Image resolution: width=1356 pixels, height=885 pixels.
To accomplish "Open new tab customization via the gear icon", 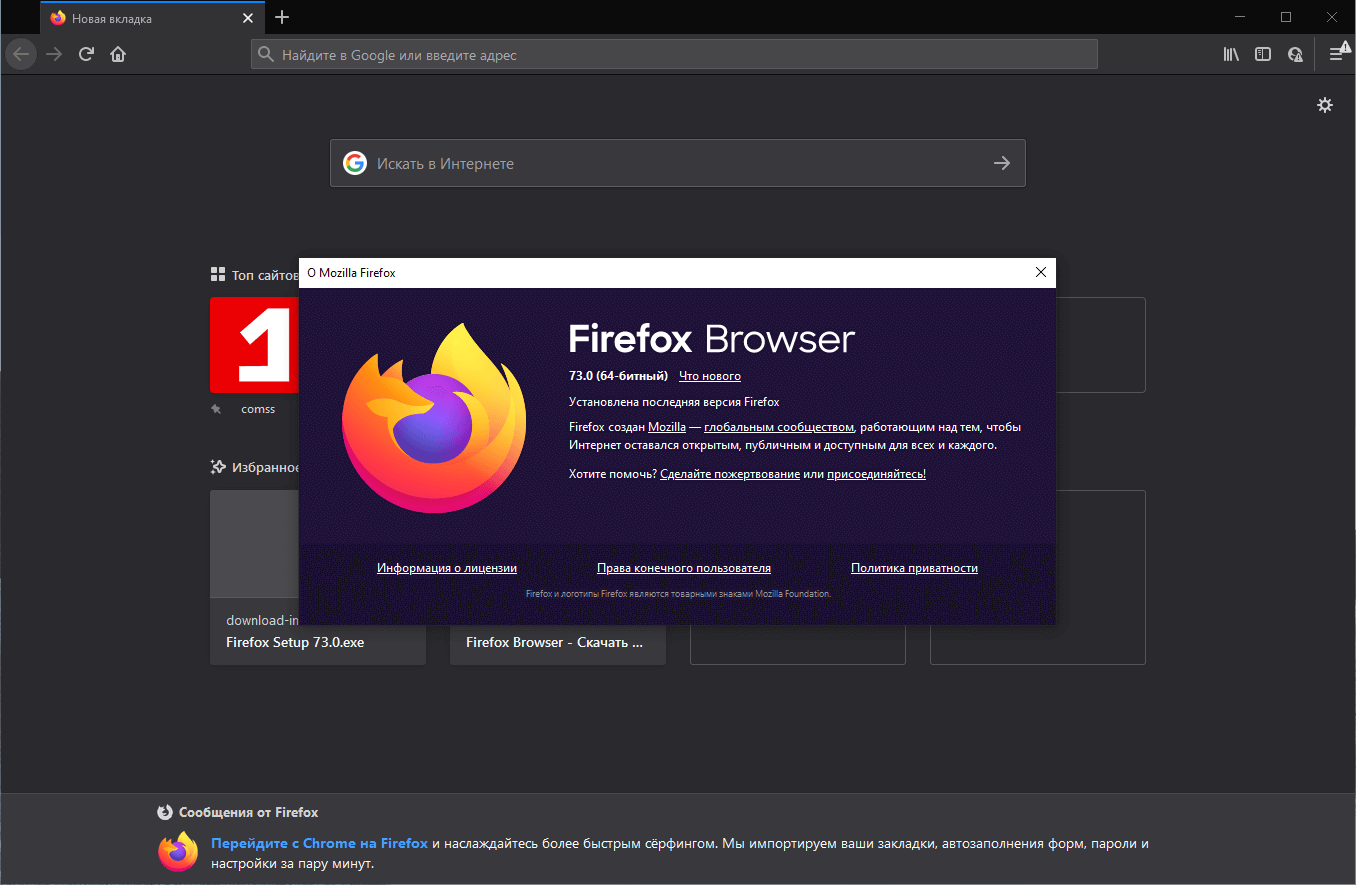I will coord(1325,104).
